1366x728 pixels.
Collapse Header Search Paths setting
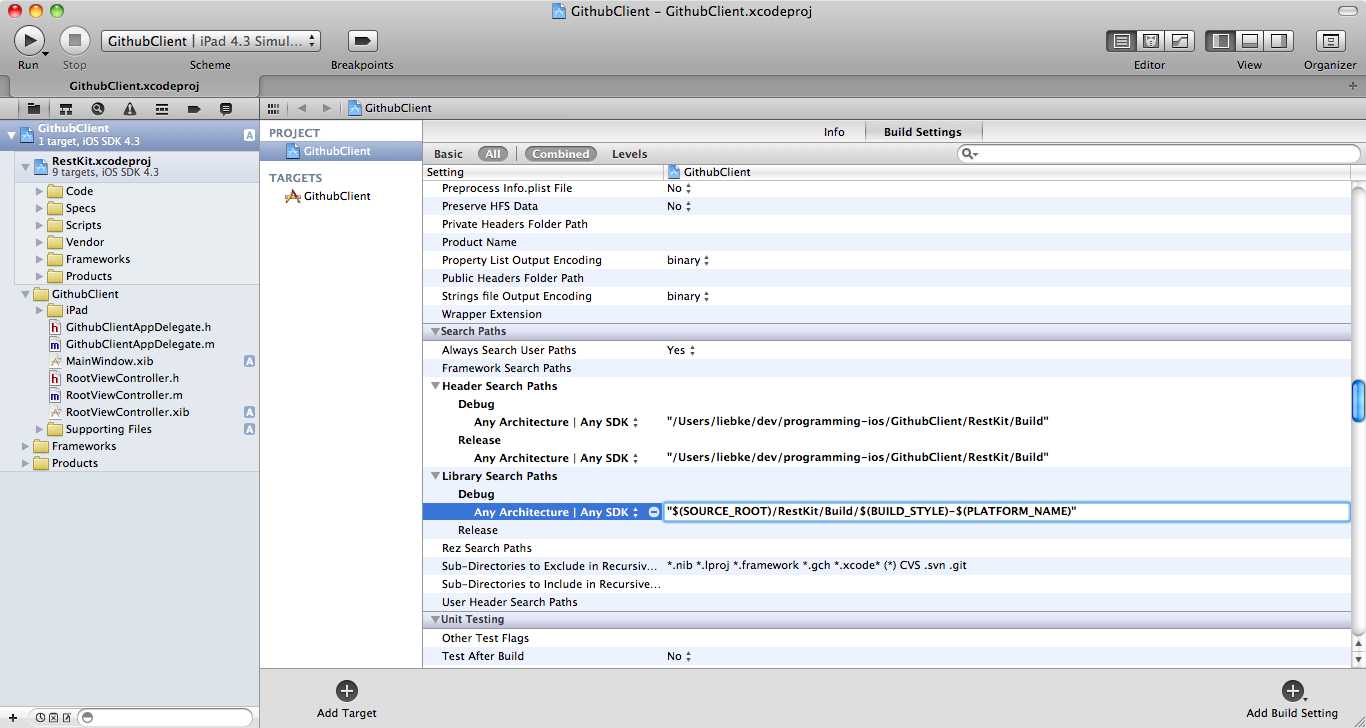(x=435, y=386)
